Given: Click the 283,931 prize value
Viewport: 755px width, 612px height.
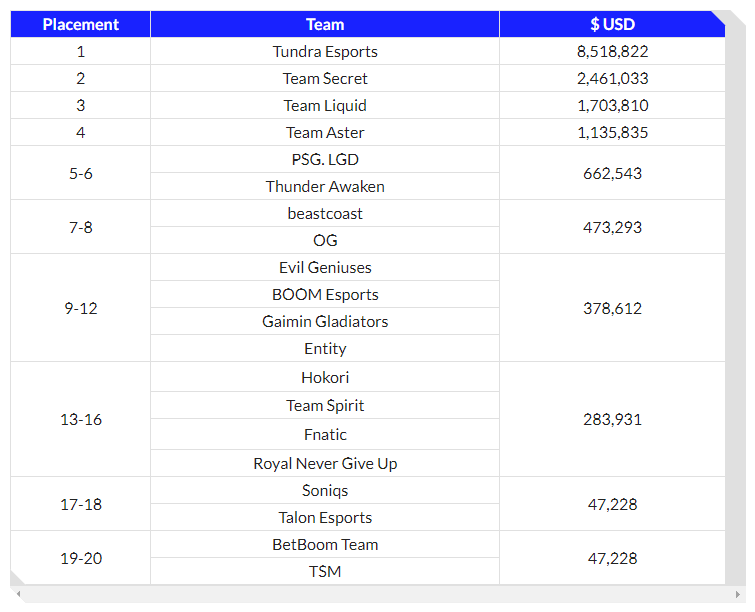Looking at the screenshot, I should click(x=612, y=419).
